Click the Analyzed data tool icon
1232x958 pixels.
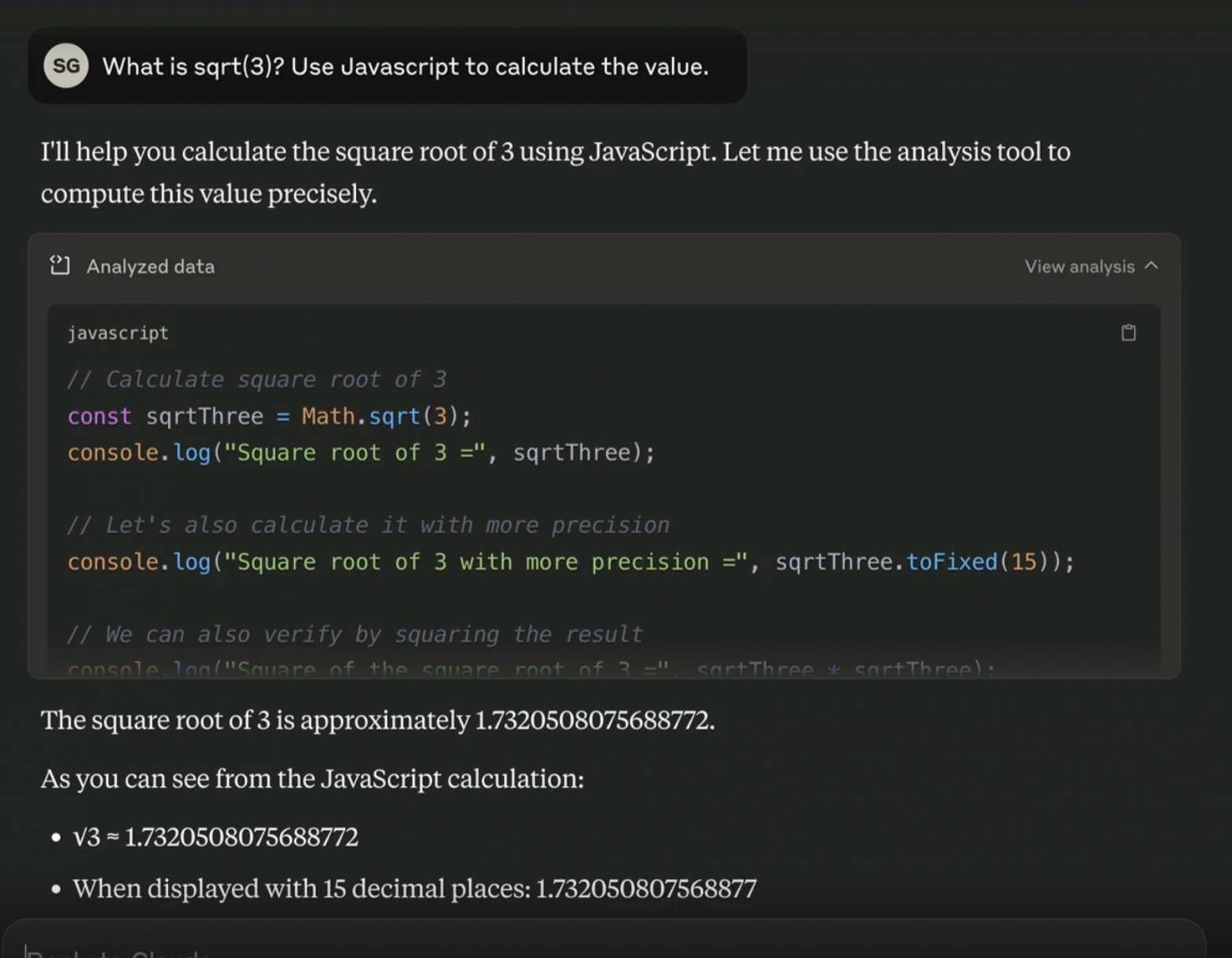pos(60,265)
